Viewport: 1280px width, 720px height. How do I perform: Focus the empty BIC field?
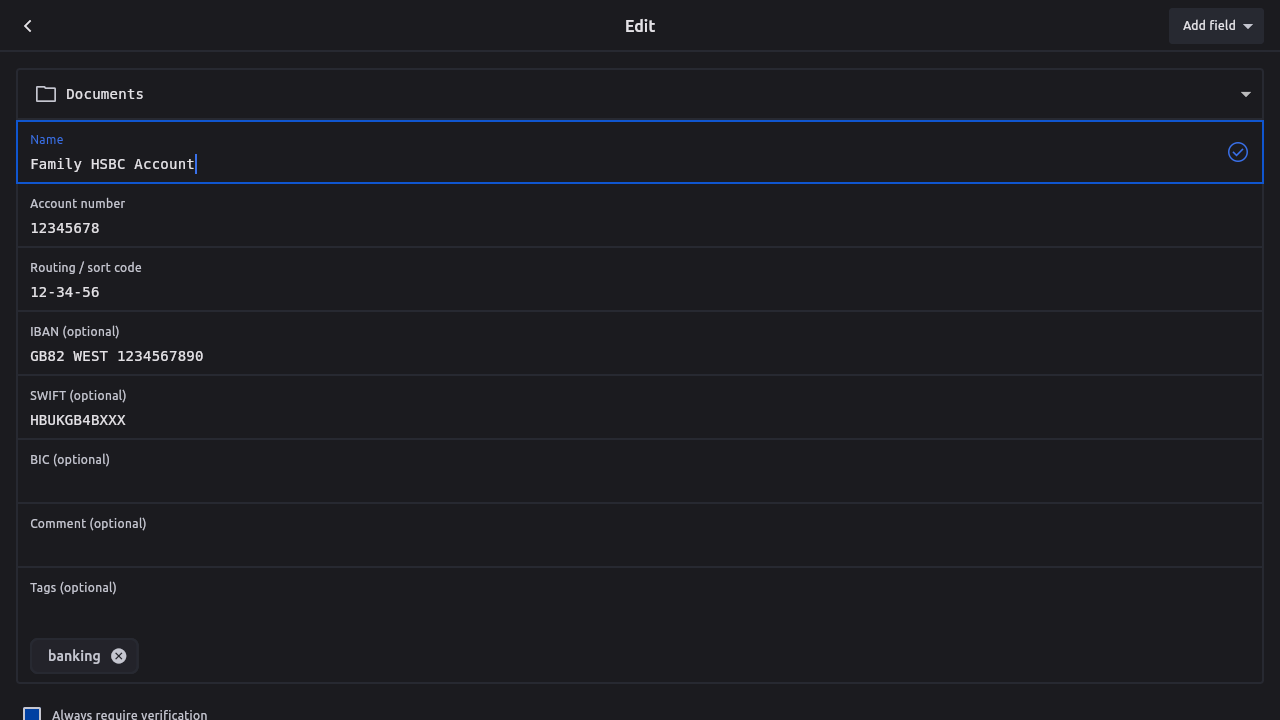[640, 484]
